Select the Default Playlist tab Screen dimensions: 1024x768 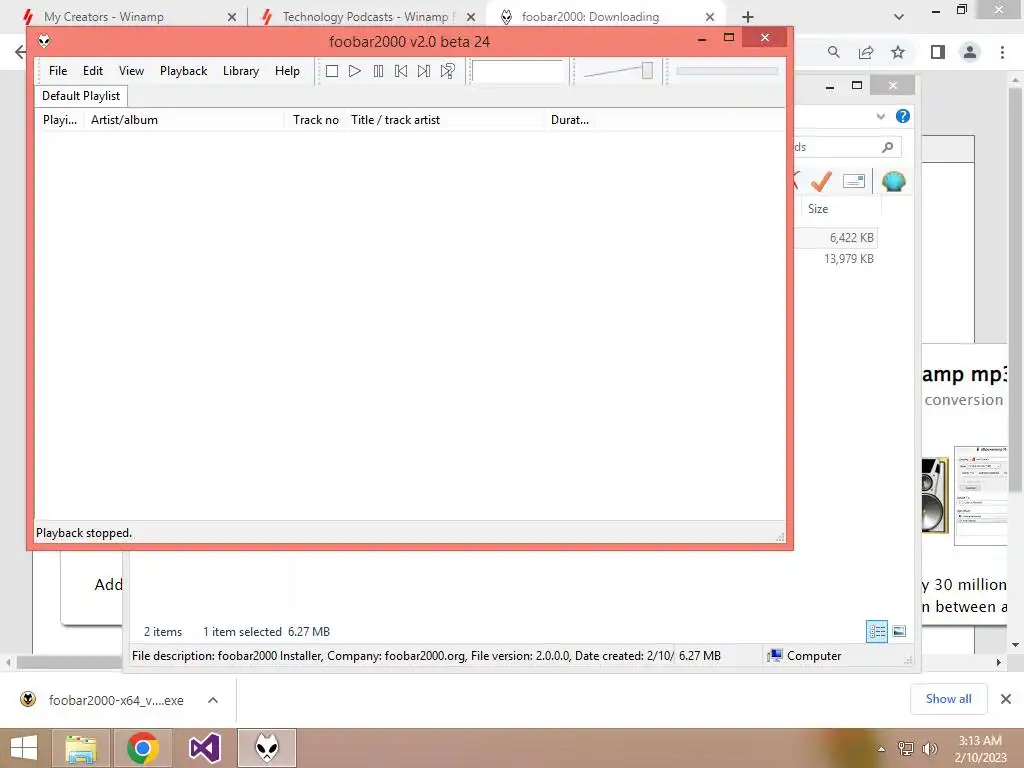[81, 96]
